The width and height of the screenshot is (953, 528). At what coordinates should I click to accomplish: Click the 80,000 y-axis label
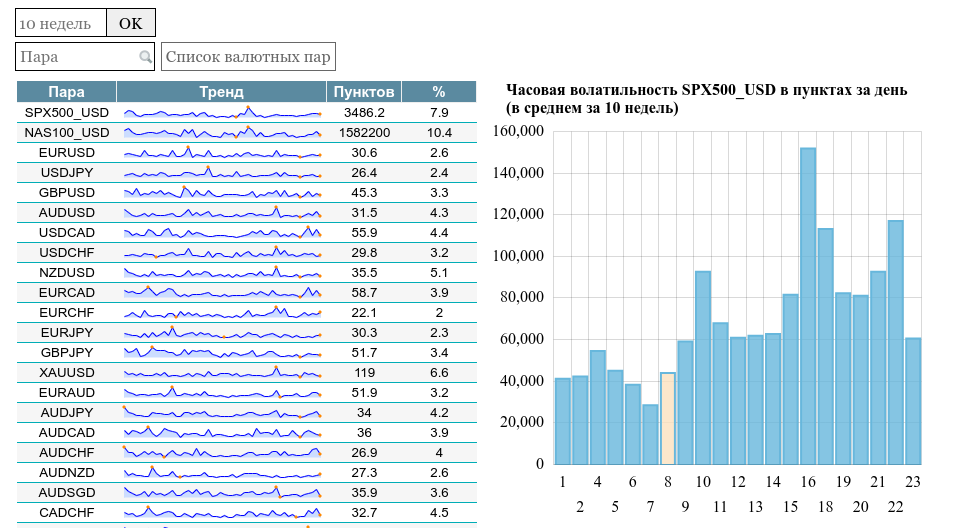click(521, 297)
